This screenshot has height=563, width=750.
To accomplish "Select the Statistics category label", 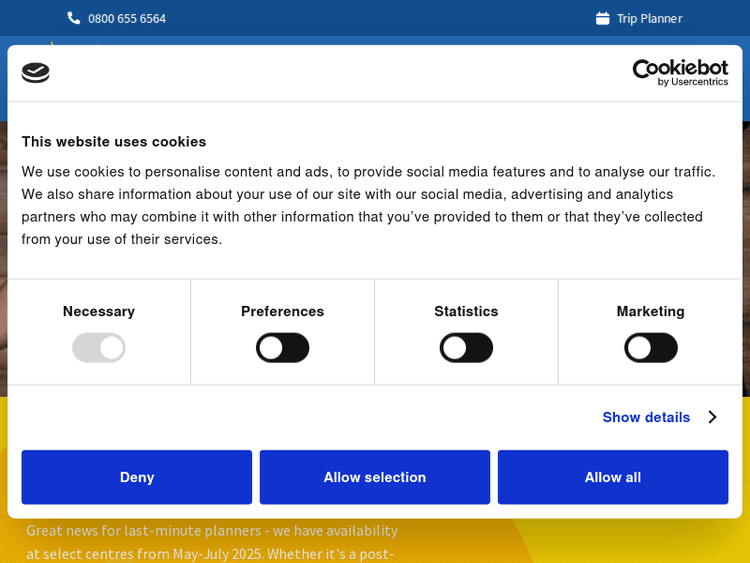I will coord(466,311).
